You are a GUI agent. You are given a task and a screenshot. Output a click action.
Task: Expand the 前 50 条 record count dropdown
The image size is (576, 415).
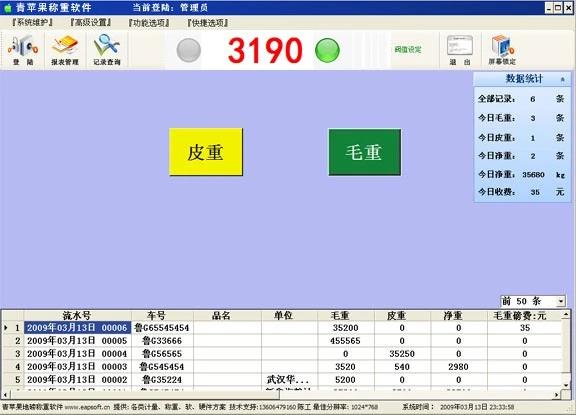click(x=561, y=302)
